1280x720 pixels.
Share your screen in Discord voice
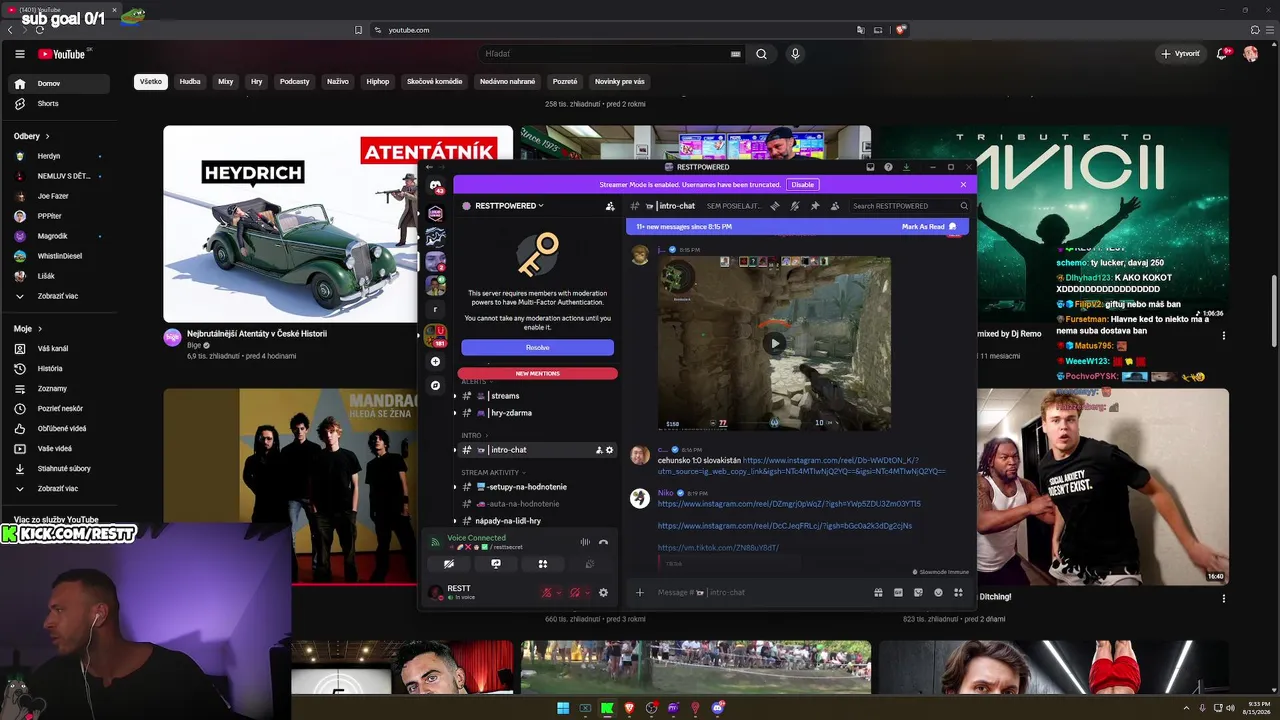click(496, 564)
